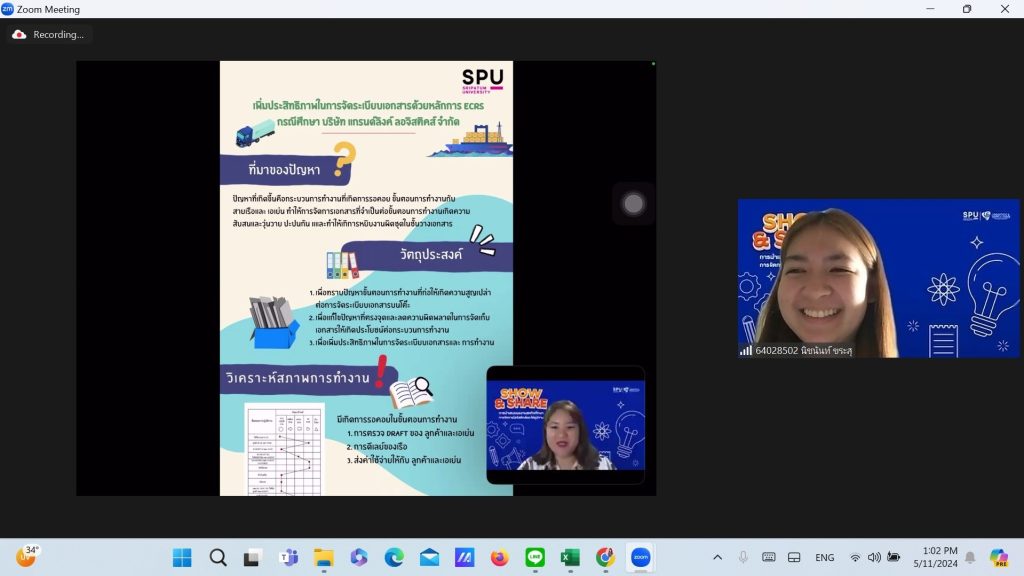This screenshot has width=1024, height=576.
Task: Launch Firefox from the taskbar
Action: pyautogui.click(x=500, y=558)
